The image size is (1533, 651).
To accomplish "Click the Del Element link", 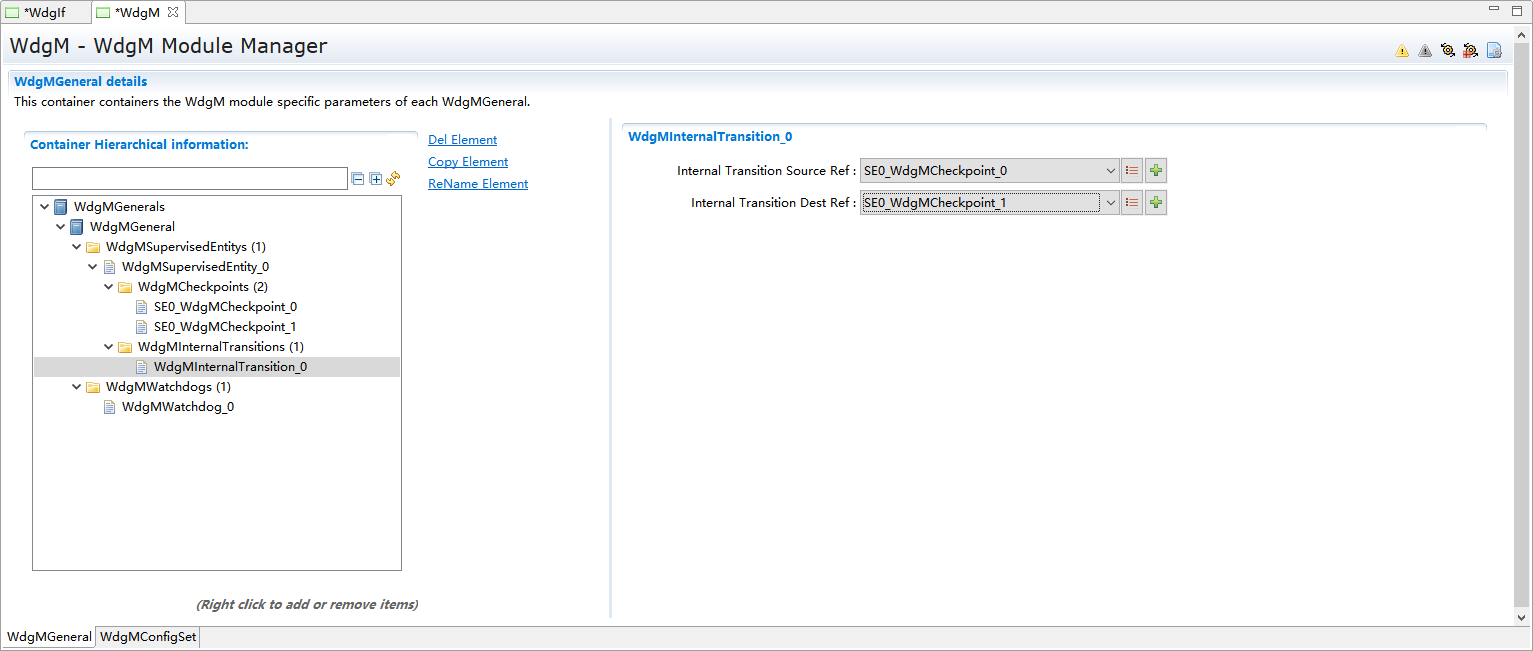I will (x=462, y=140).
